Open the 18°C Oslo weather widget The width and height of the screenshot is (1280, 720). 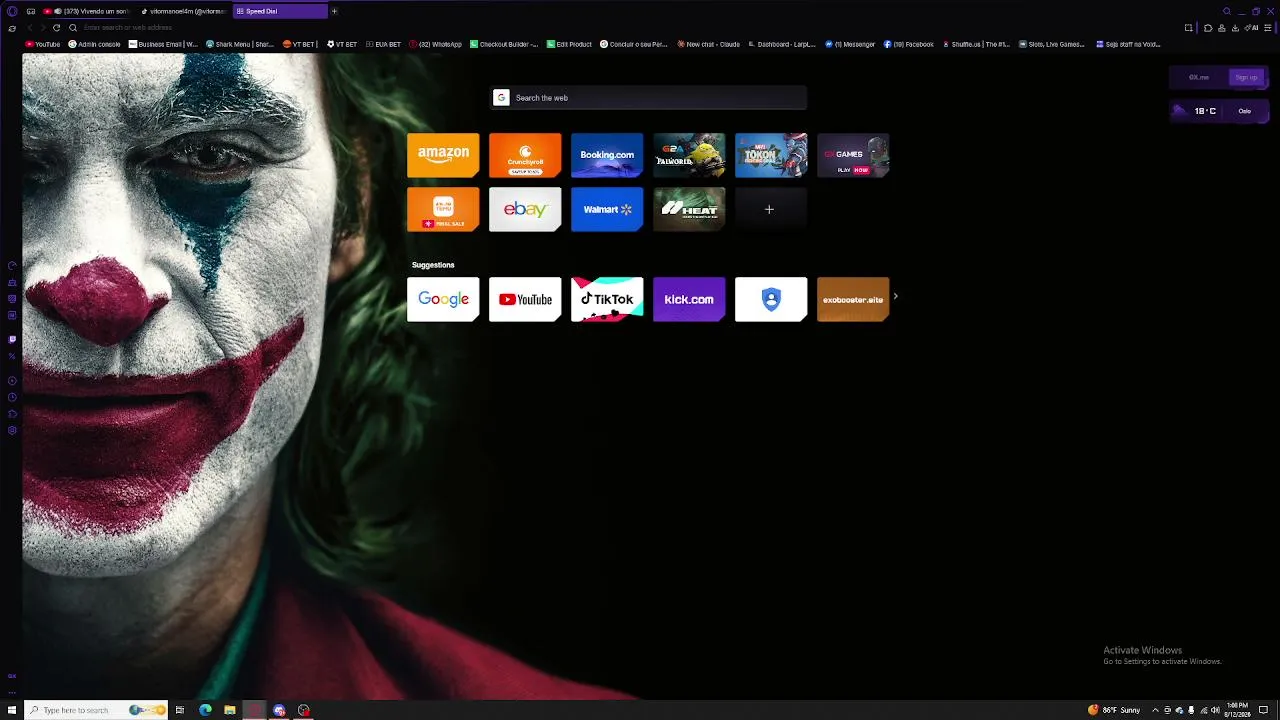pos(1219,111)
